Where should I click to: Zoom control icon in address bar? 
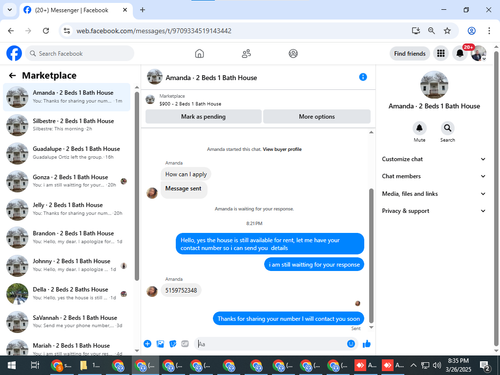coord(431,31)
